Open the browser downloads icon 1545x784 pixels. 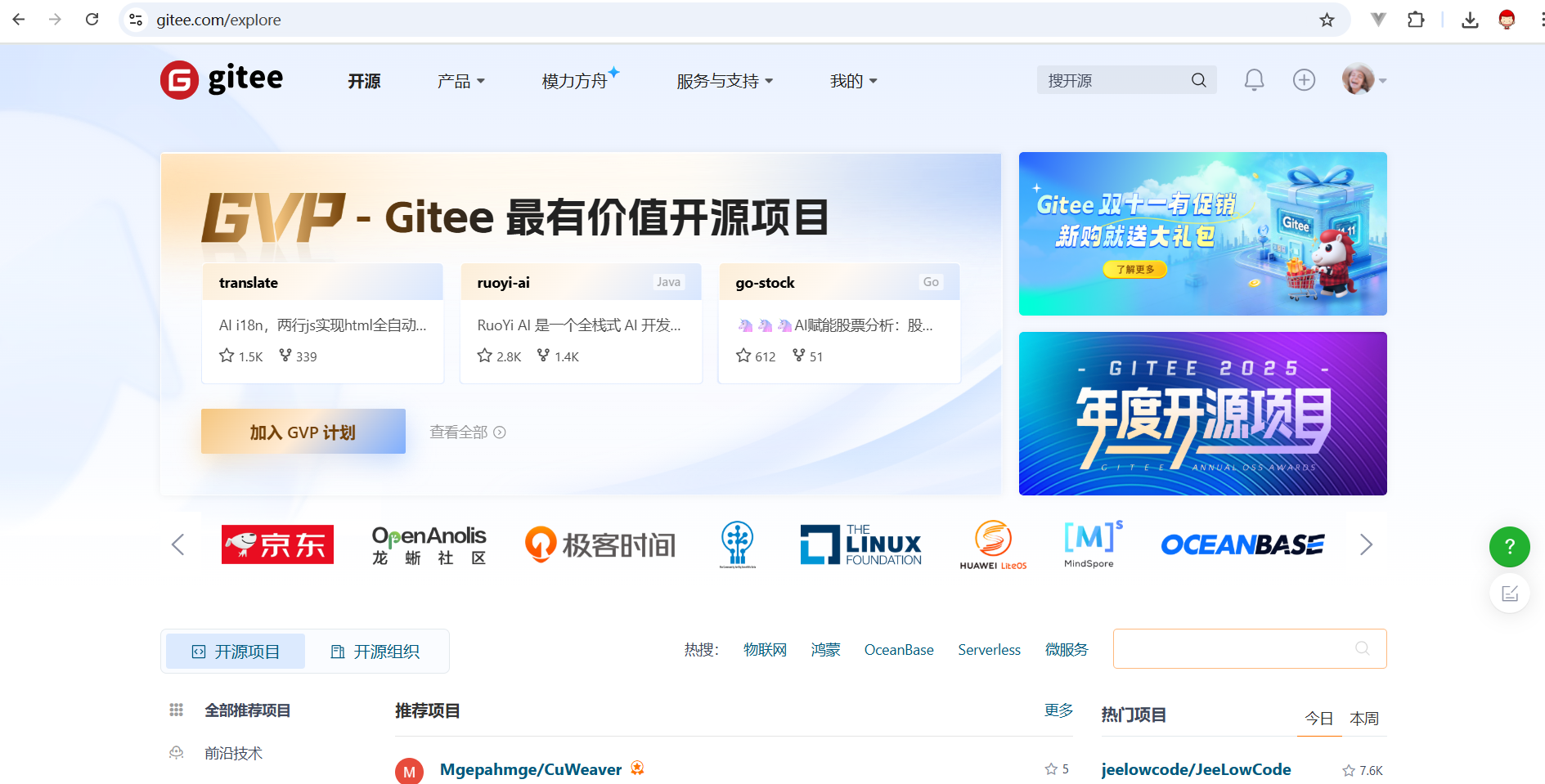1470,20
